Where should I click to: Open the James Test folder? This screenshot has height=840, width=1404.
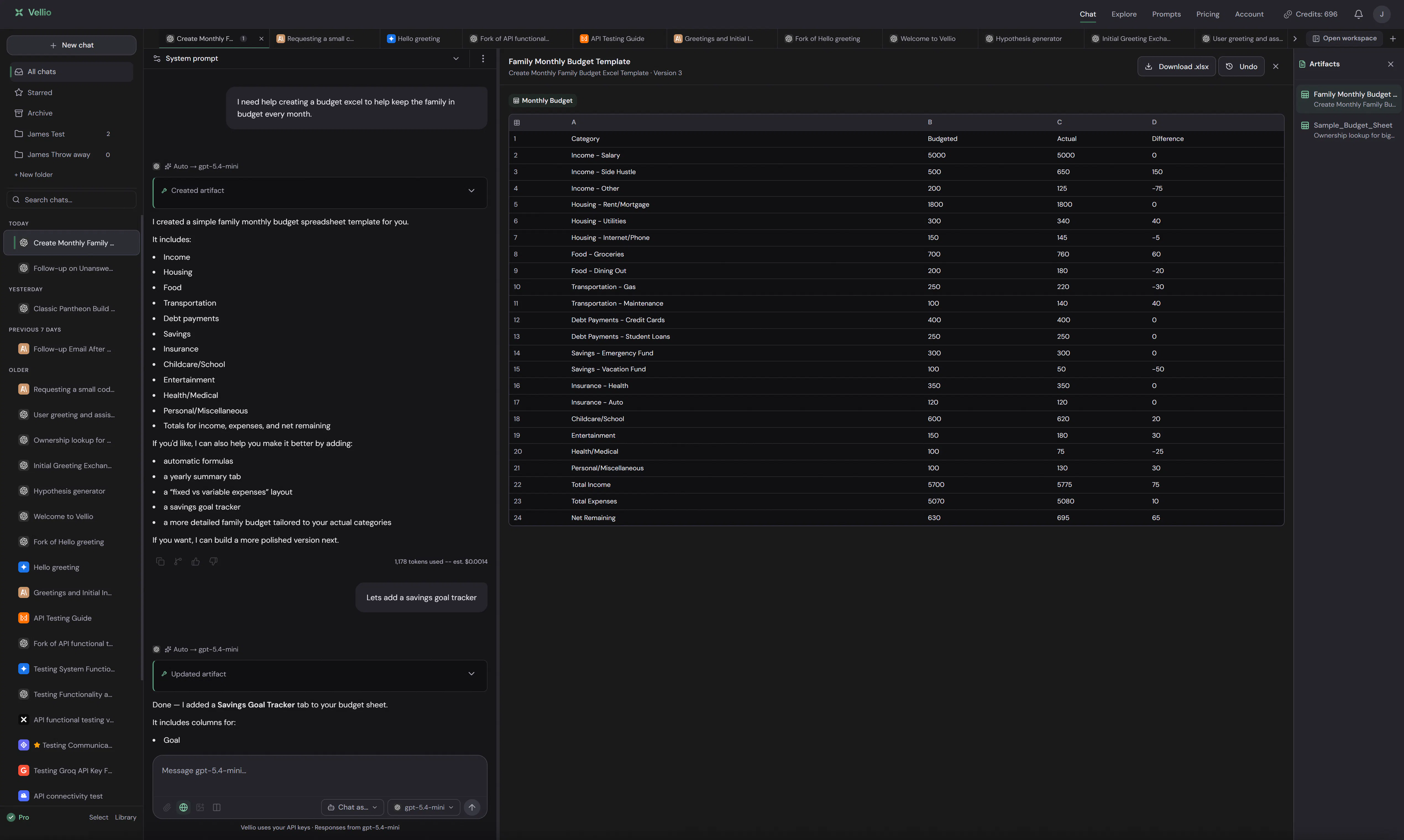[71, 133]
